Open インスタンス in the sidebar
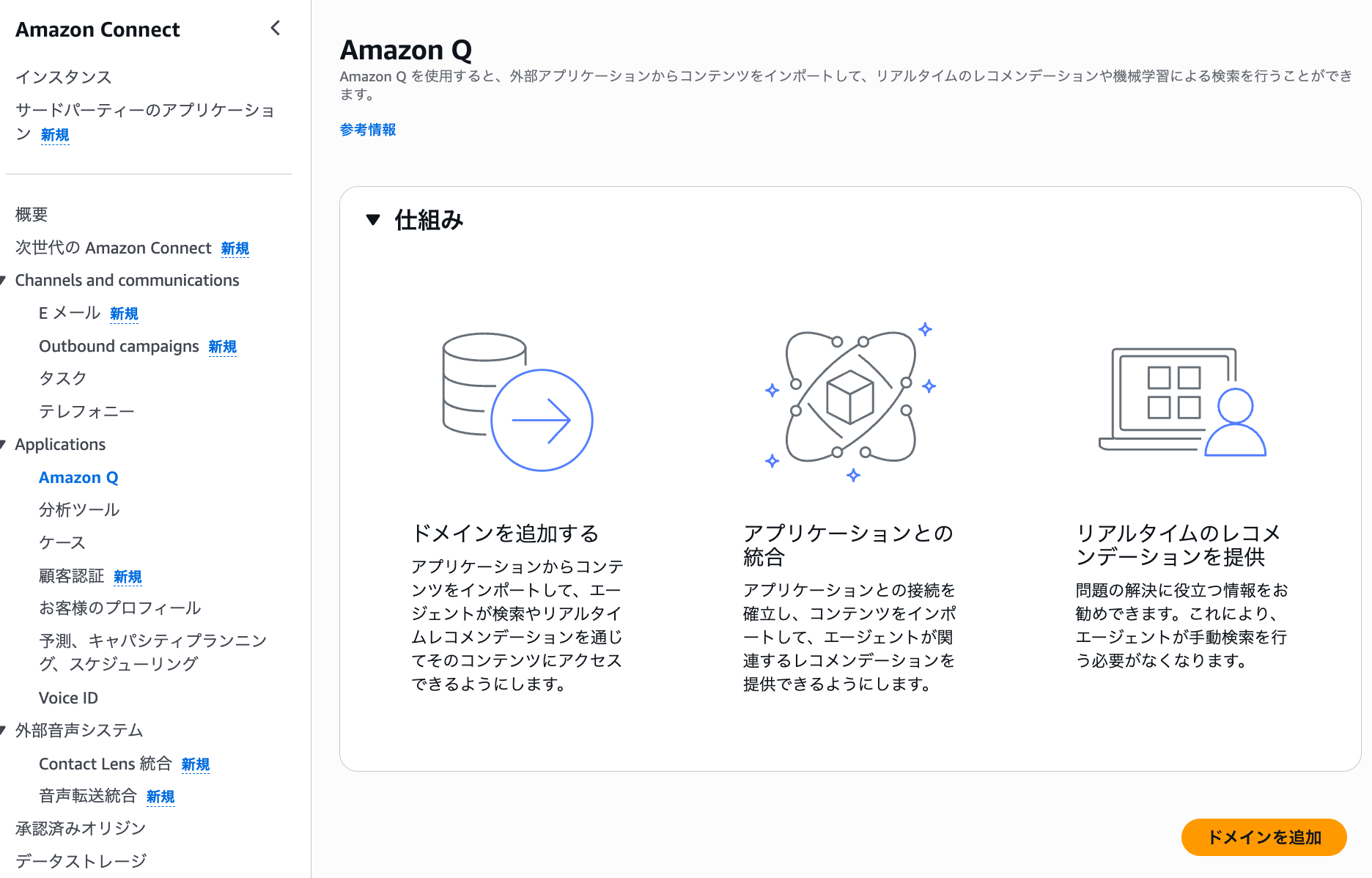This screenshot has width=1372, height=878. (64, 77)
